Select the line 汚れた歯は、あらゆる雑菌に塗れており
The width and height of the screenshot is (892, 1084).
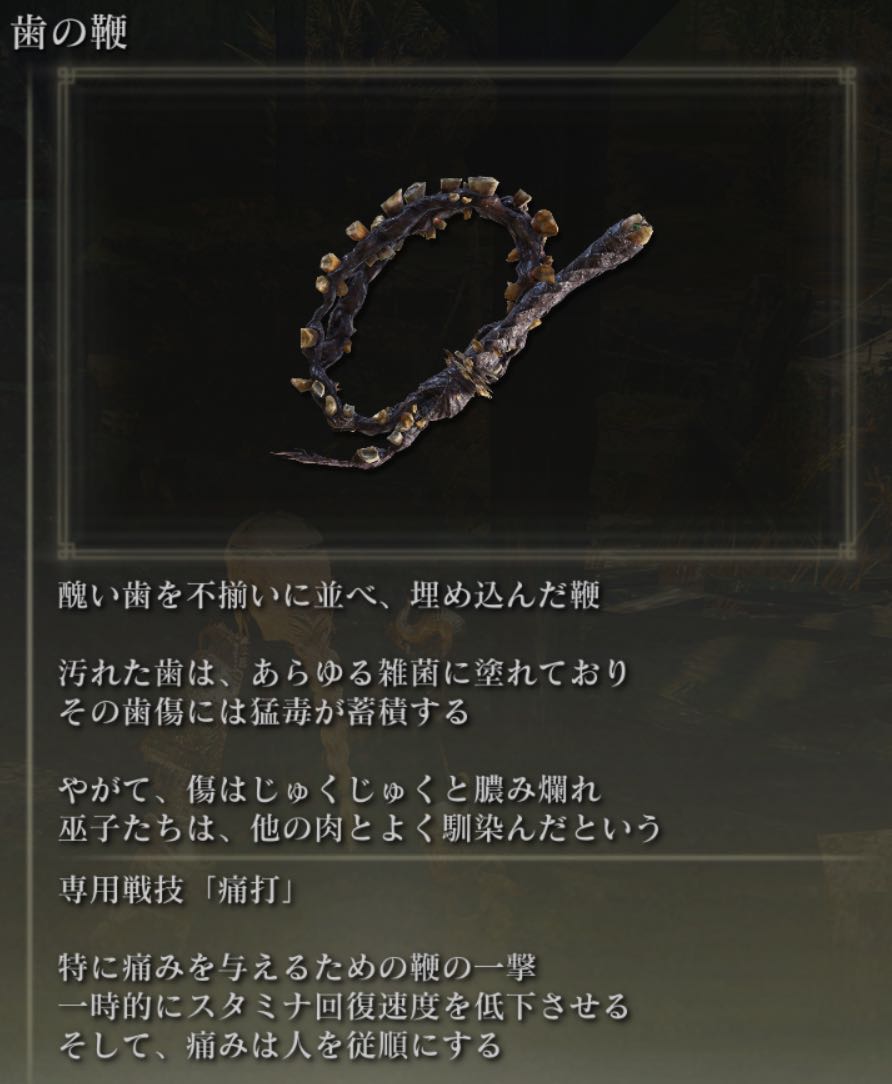click(x=344, y=673)
